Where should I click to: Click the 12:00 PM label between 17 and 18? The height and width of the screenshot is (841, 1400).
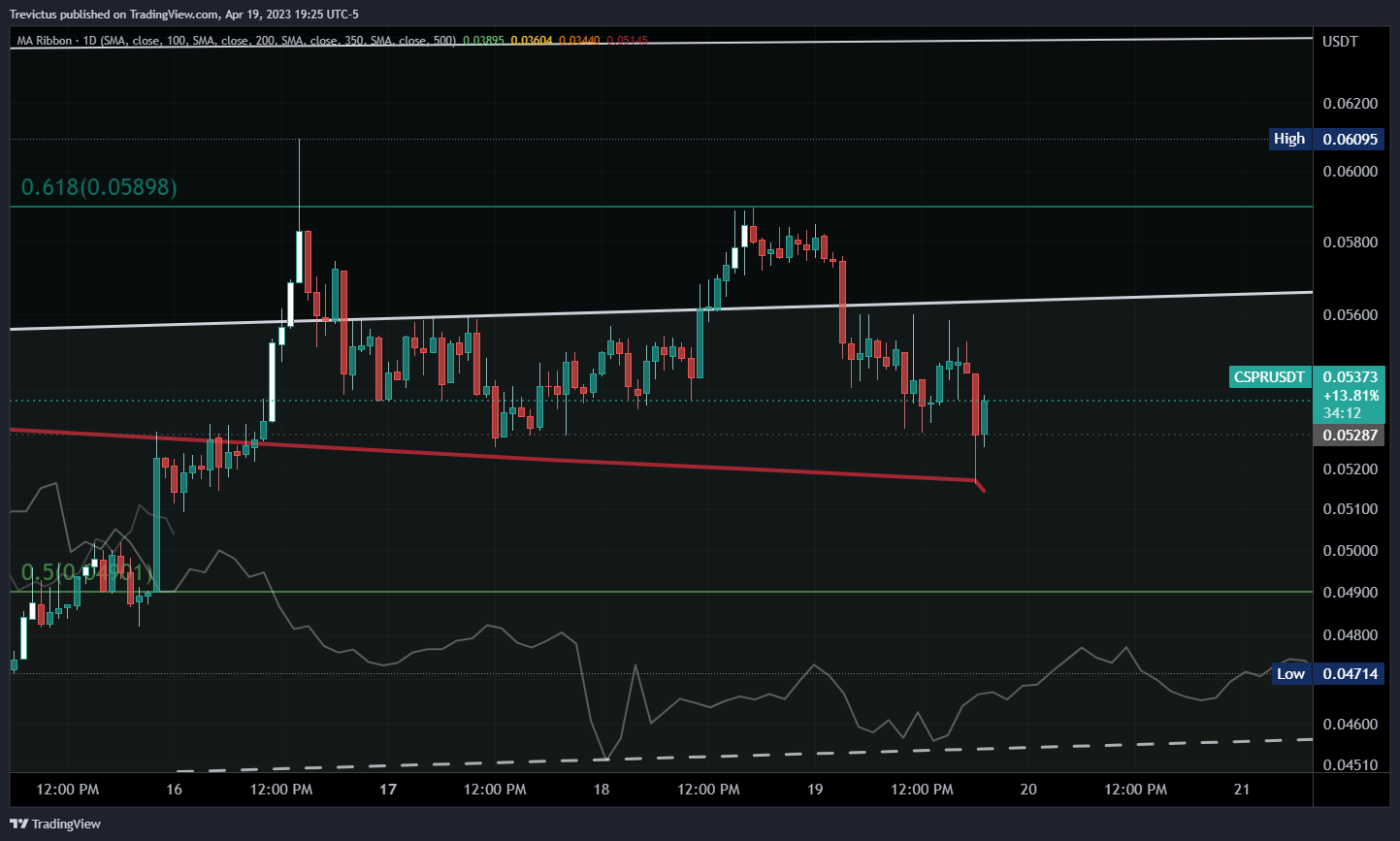[x=495, y=790]
